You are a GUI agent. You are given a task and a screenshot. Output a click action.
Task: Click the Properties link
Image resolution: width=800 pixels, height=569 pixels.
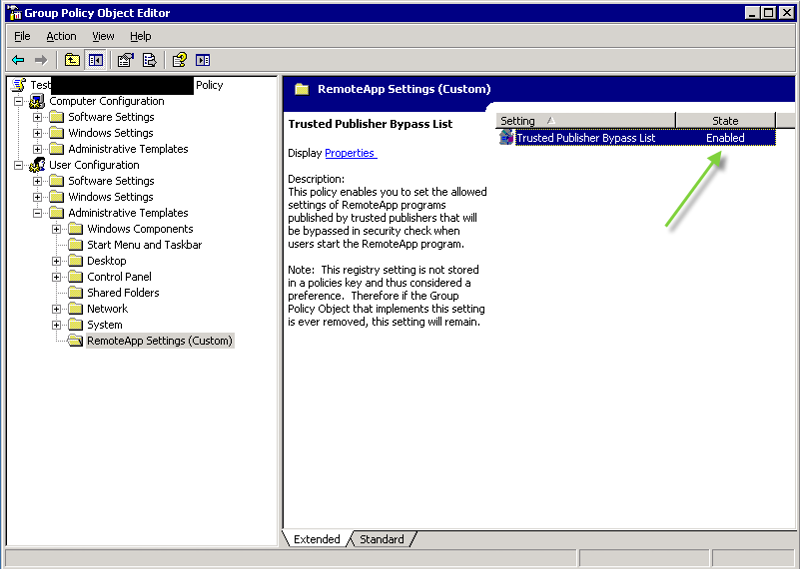click(351, 153)
